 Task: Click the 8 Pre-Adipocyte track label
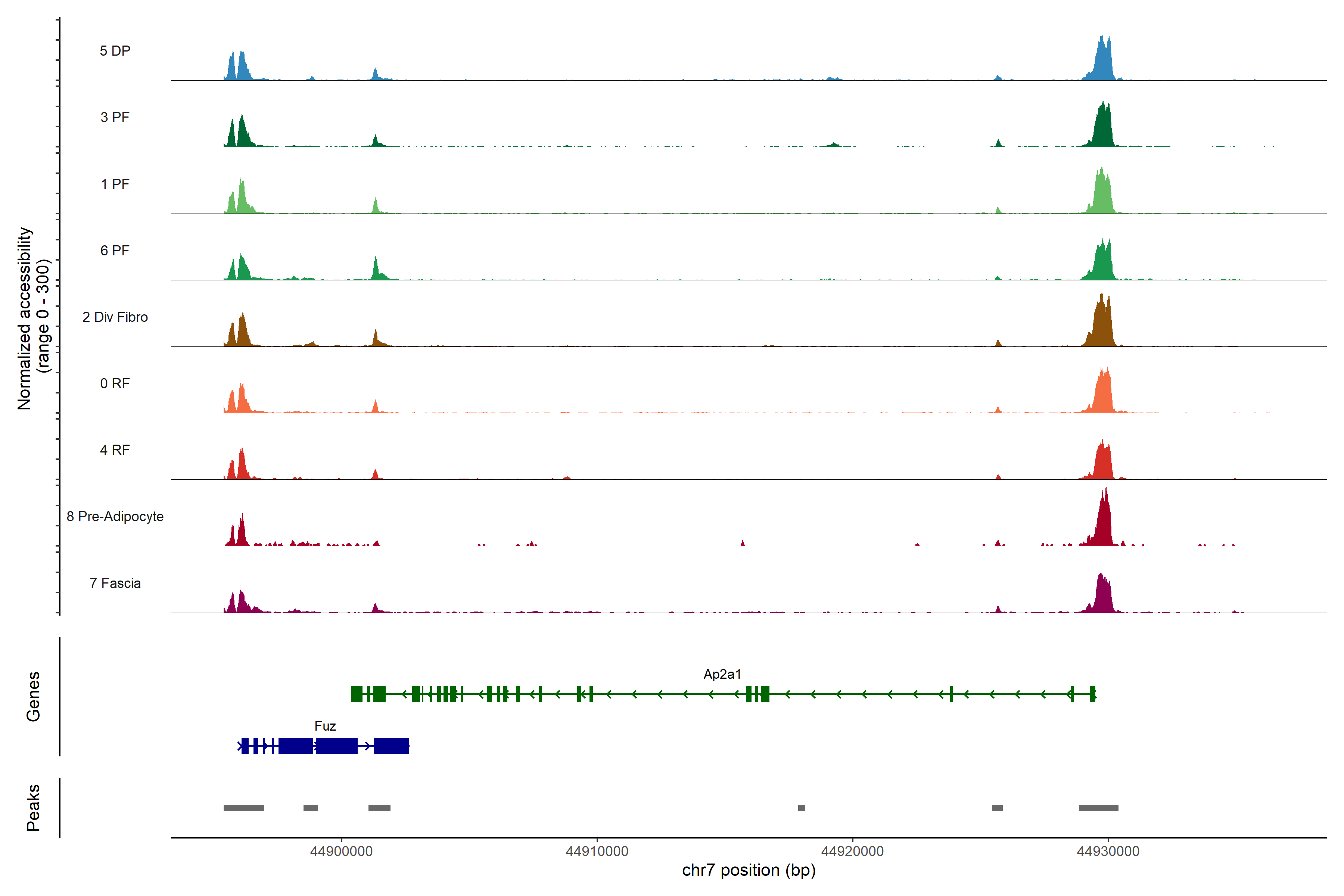[115, 516]
